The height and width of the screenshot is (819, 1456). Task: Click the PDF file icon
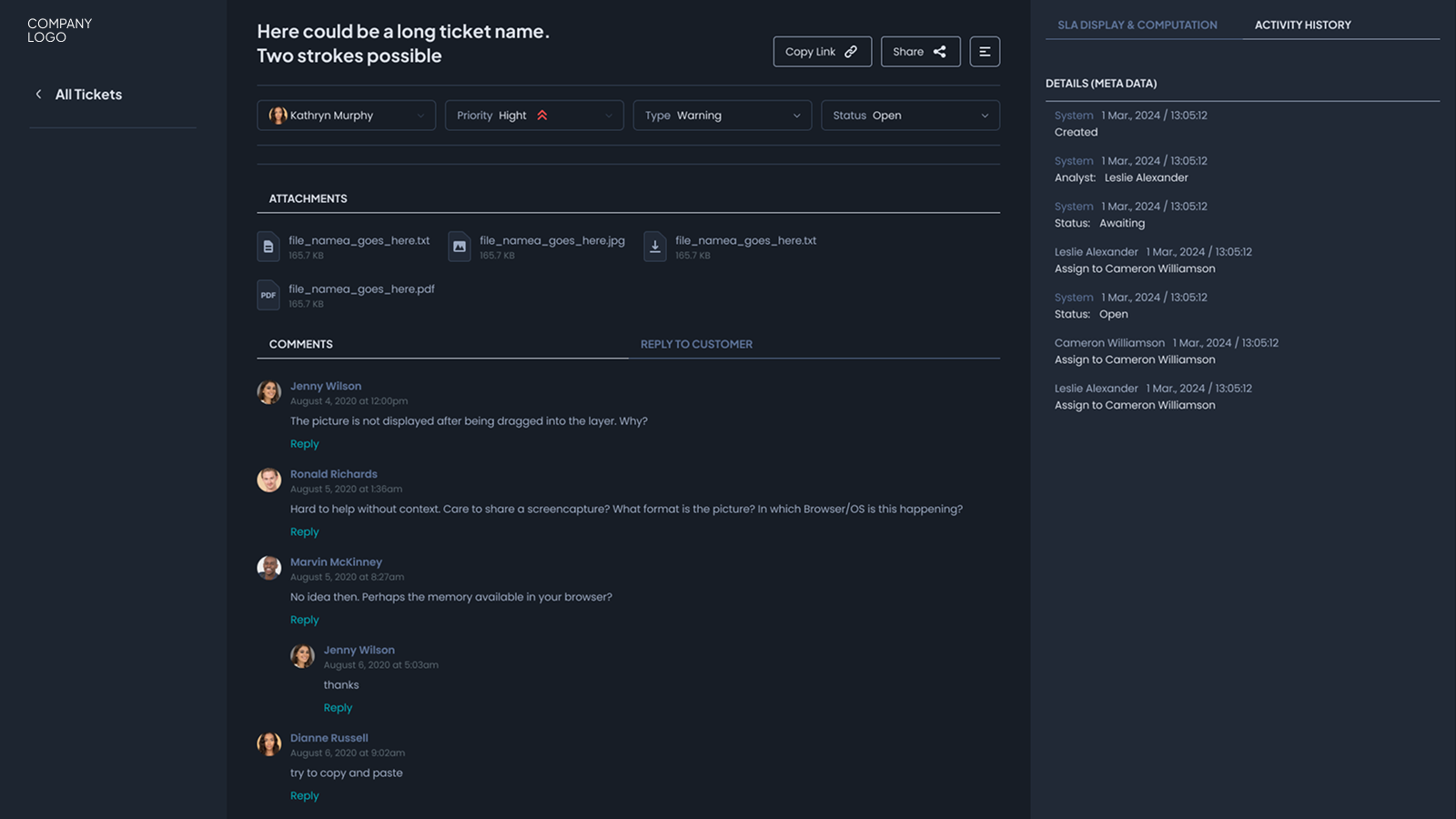coord(268,295)
